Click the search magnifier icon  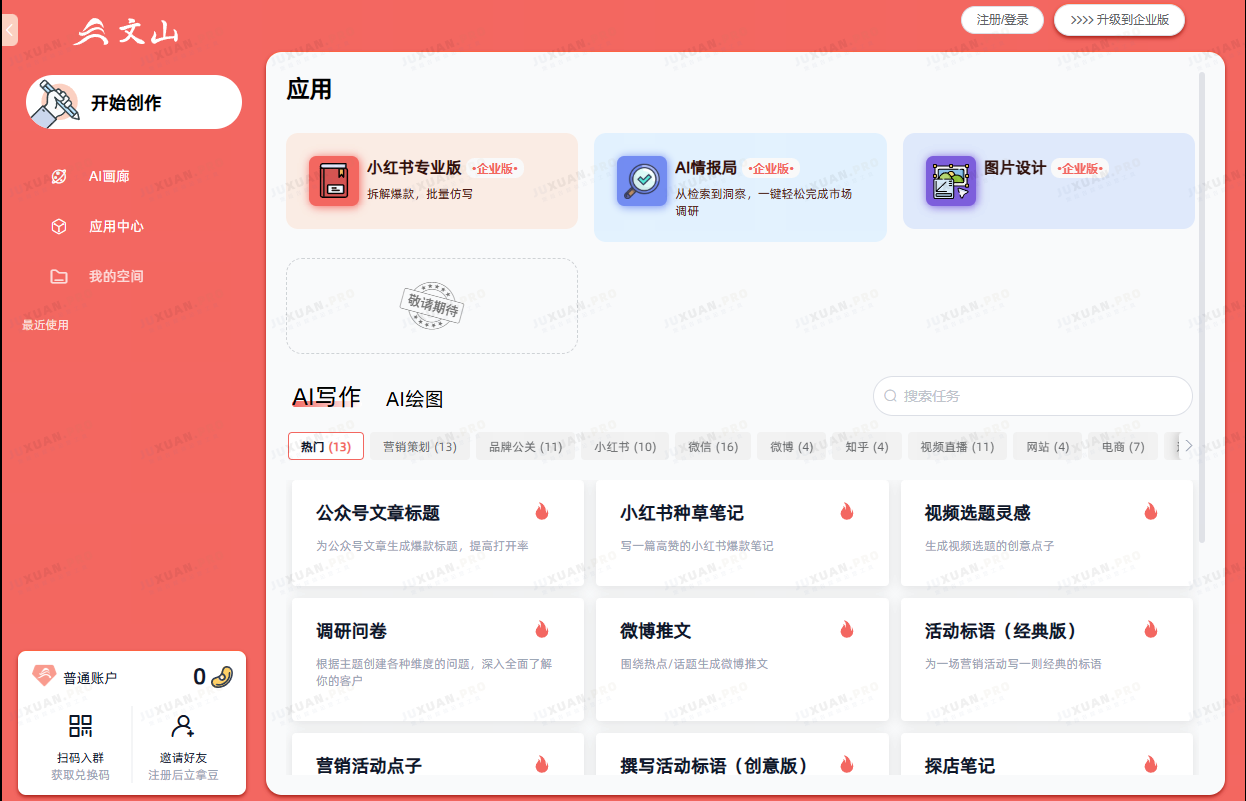[x=891, y=396]
